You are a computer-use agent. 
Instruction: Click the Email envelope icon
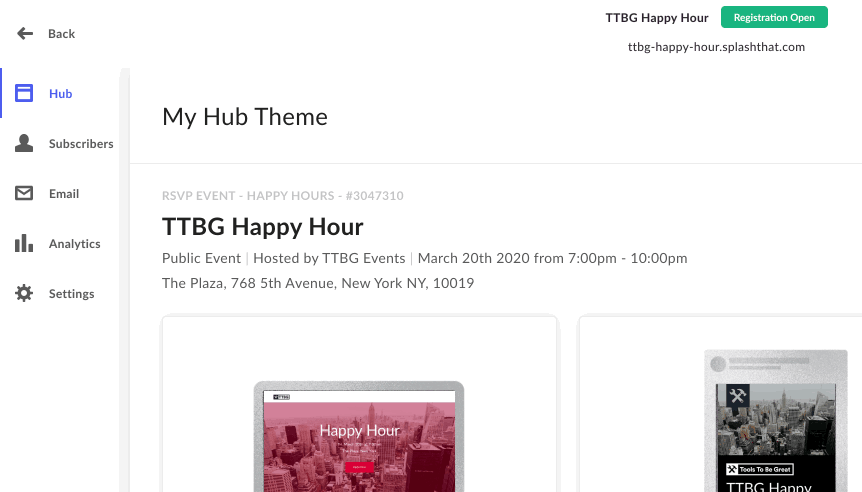point(24,193)
